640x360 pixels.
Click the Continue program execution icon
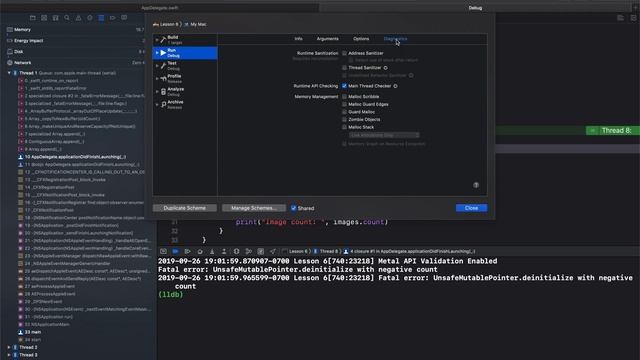(188, 251)
